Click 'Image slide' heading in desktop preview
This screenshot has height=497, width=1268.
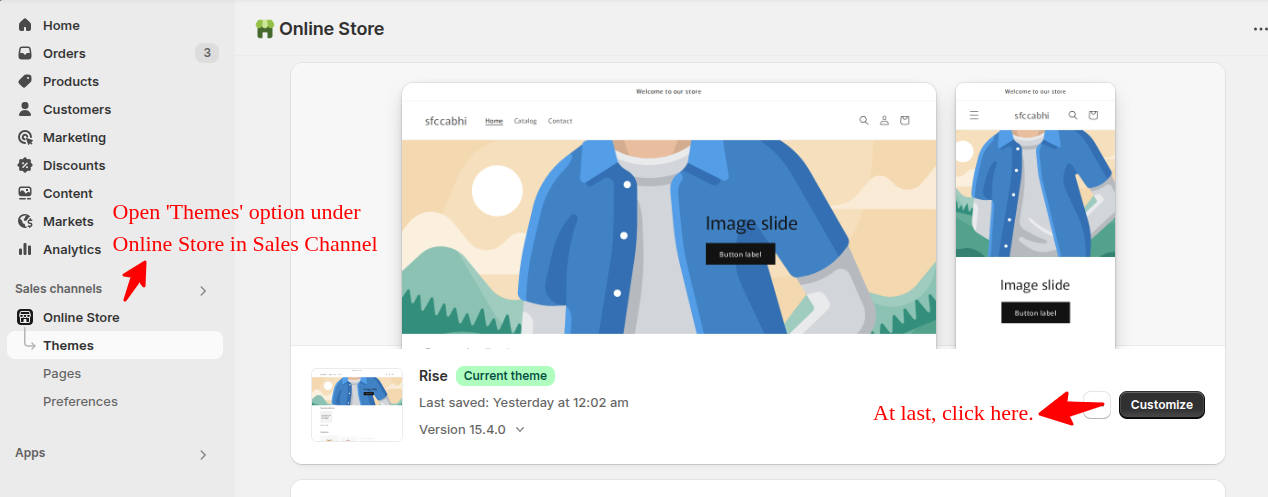(752, 223)
